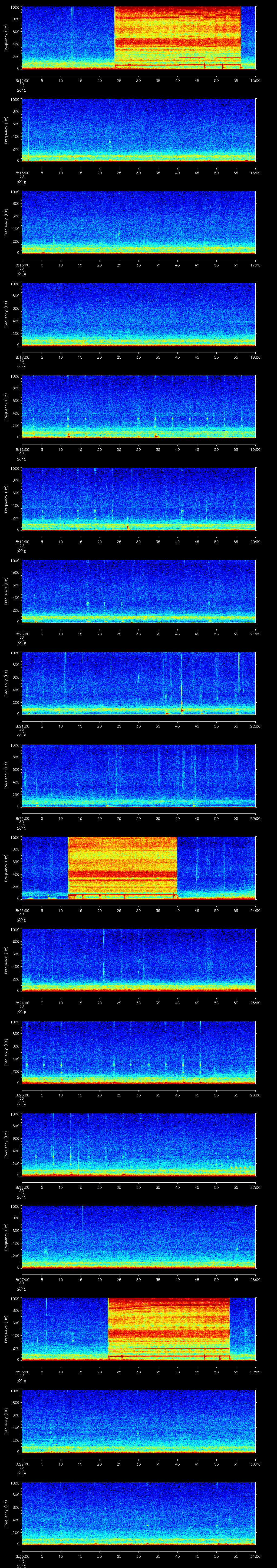Click the 8:26:00 time axis label
Image resolution: width=277 pixels, height=1568 pixels.
click(21, 1186)
